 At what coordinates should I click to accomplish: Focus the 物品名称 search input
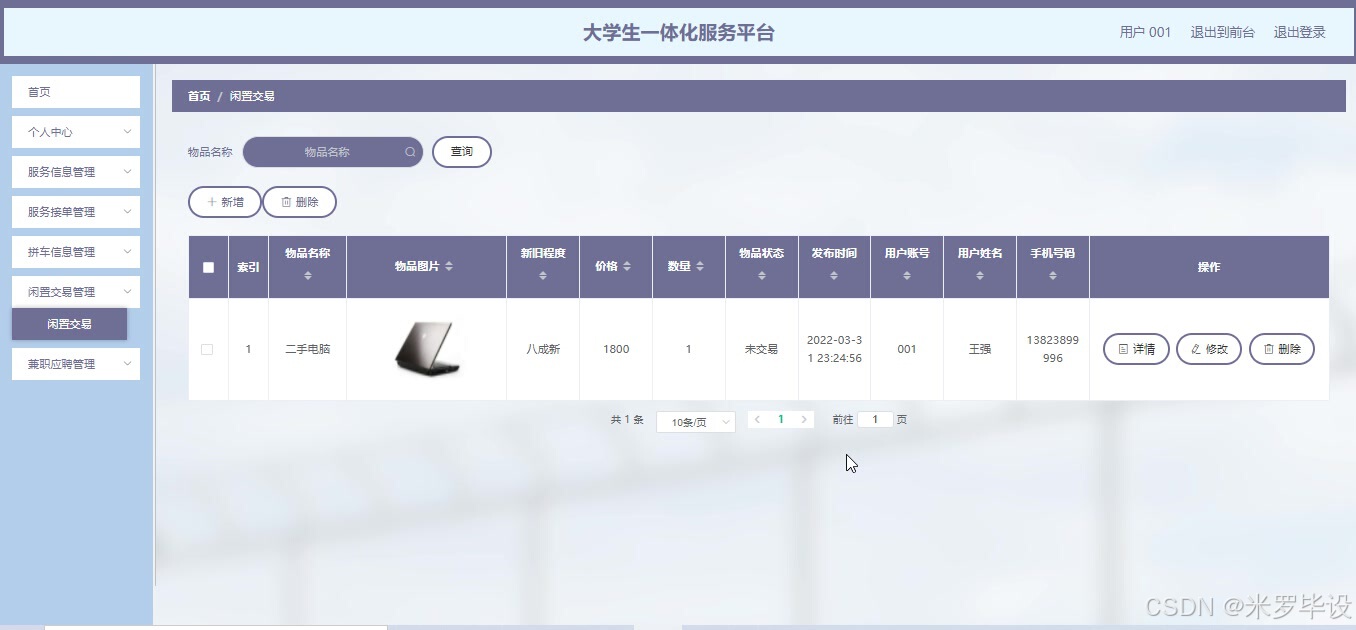tap(333, 152)
